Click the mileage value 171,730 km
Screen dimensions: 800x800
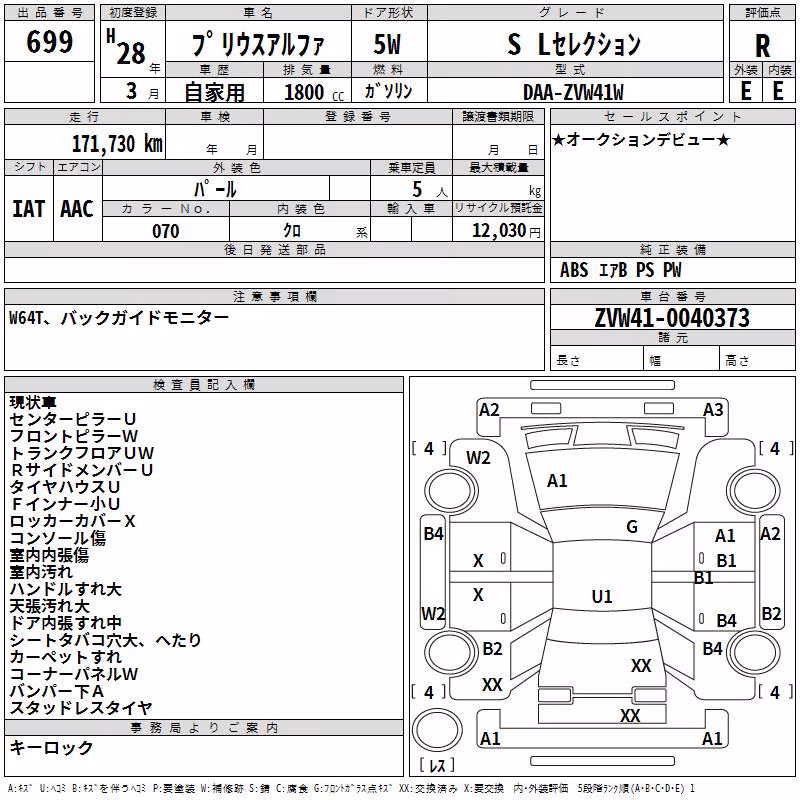coord(117,143)
